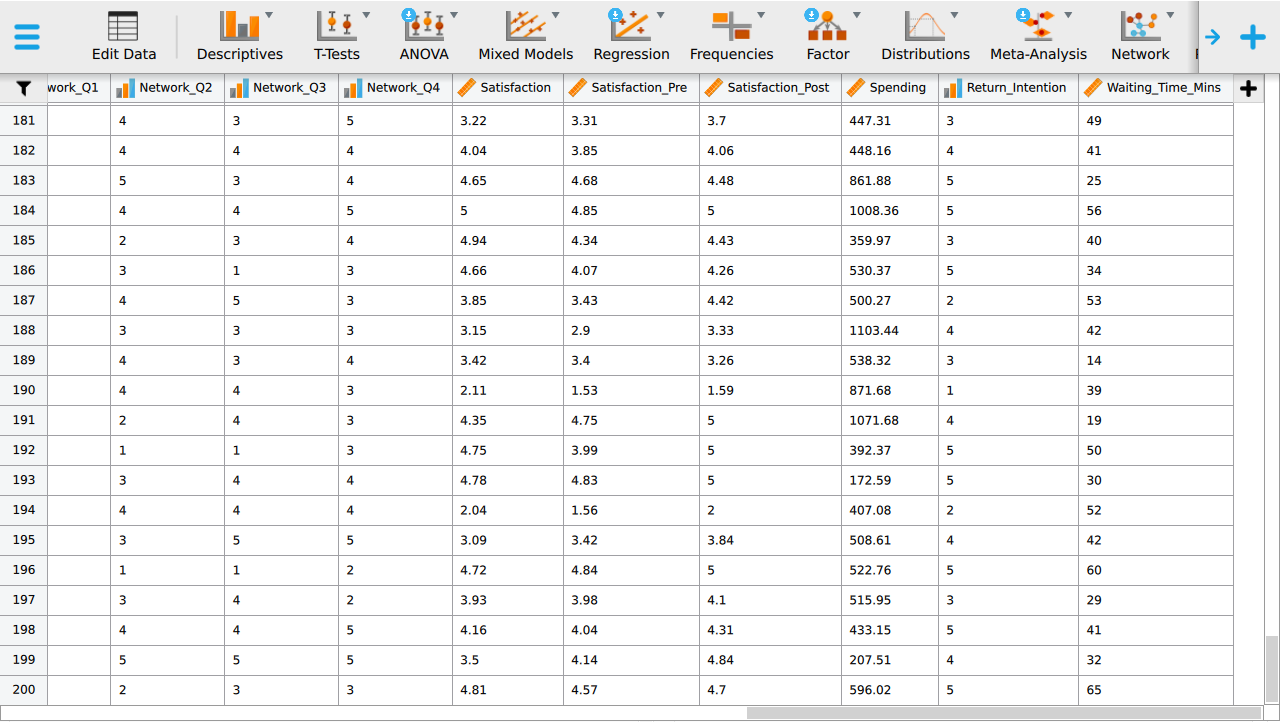Image resolution: width=1281 pixels, height=722 pixels.
Task: Expand the Regression dropdown arrow
Action: (x=661, y=15)
